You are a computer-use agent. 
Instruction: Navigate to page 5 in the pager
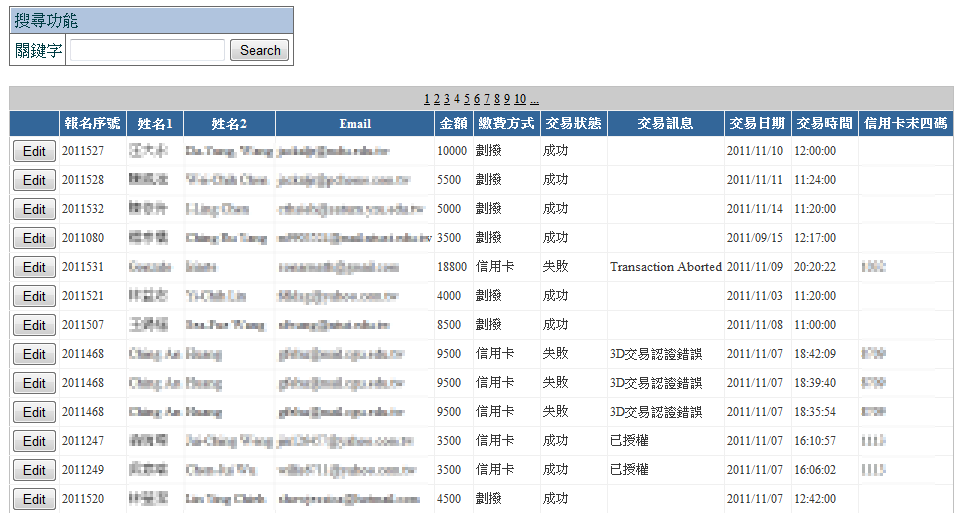tap(467, 99)
